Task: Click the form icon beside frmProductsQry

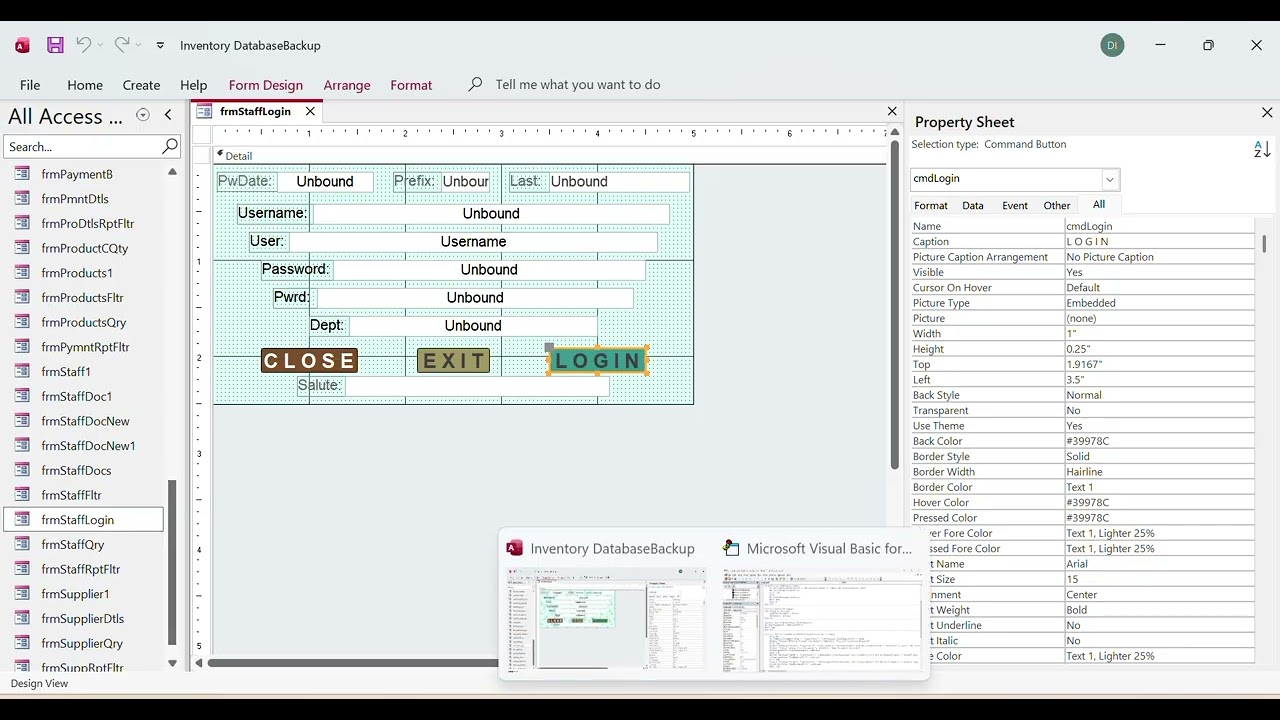Action: [x=22, y=322]
